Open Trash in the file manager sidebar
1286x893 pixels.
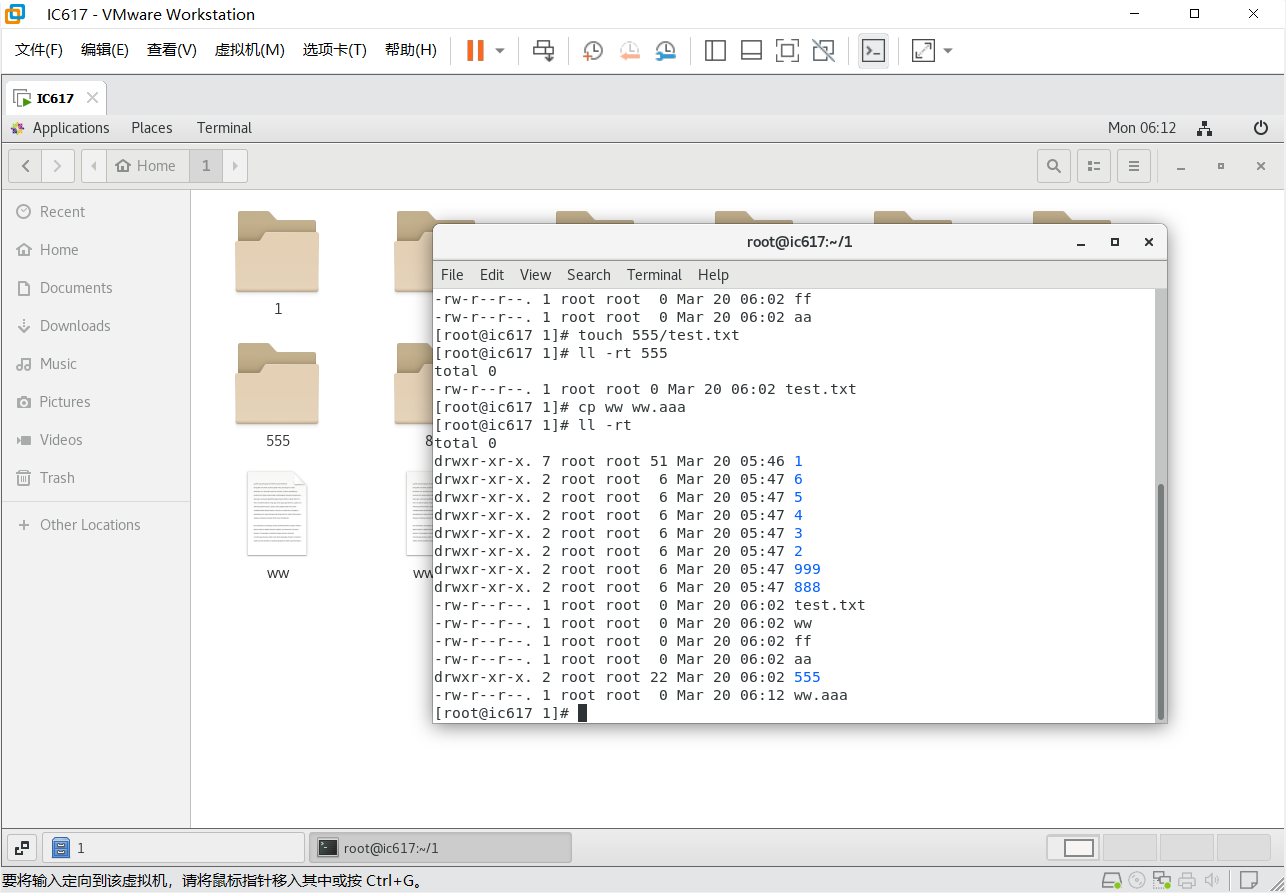click(95, 478)
